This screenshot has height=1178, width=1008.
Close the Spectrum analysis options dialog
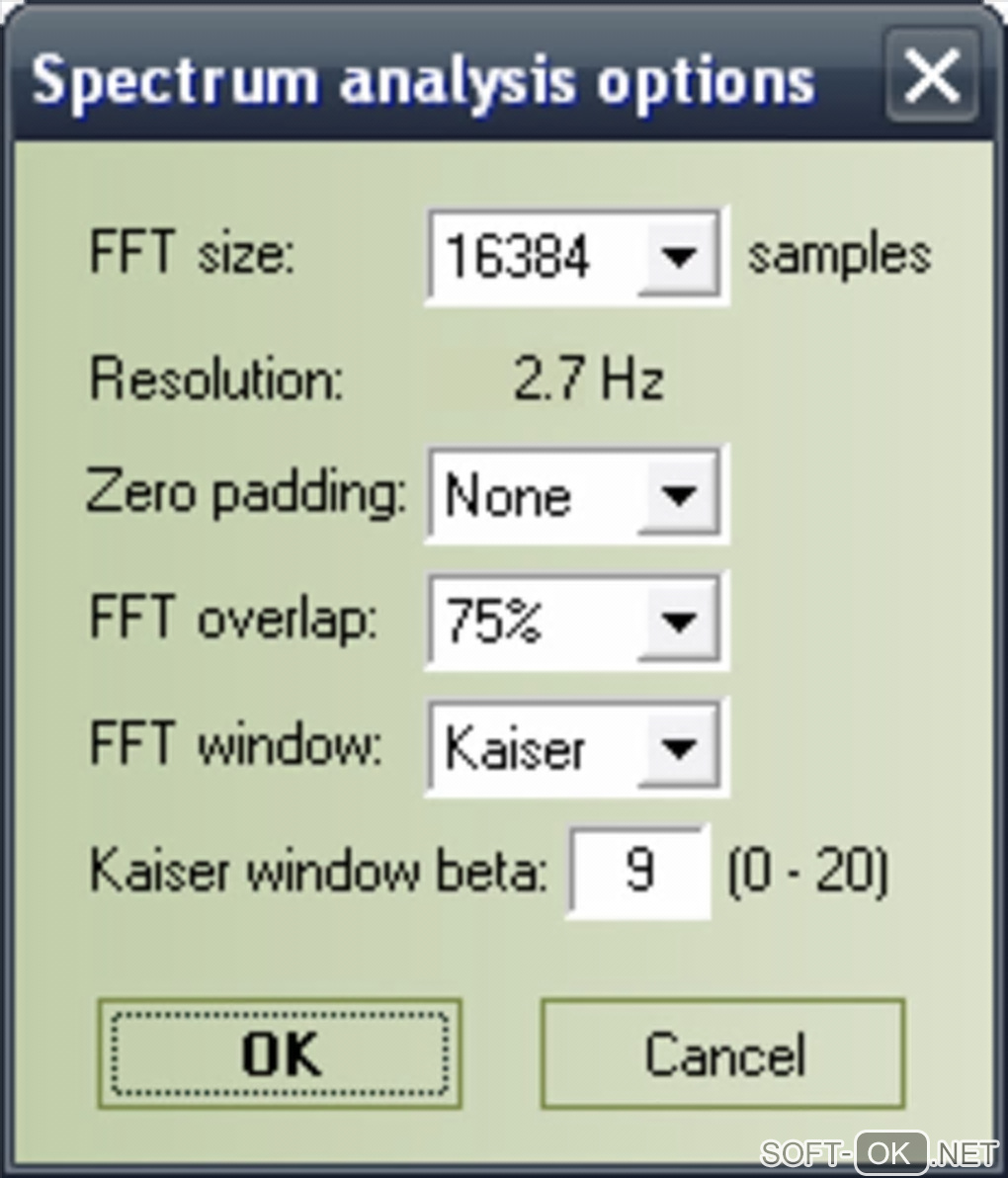pyautogui.click(x=931, y=75)
